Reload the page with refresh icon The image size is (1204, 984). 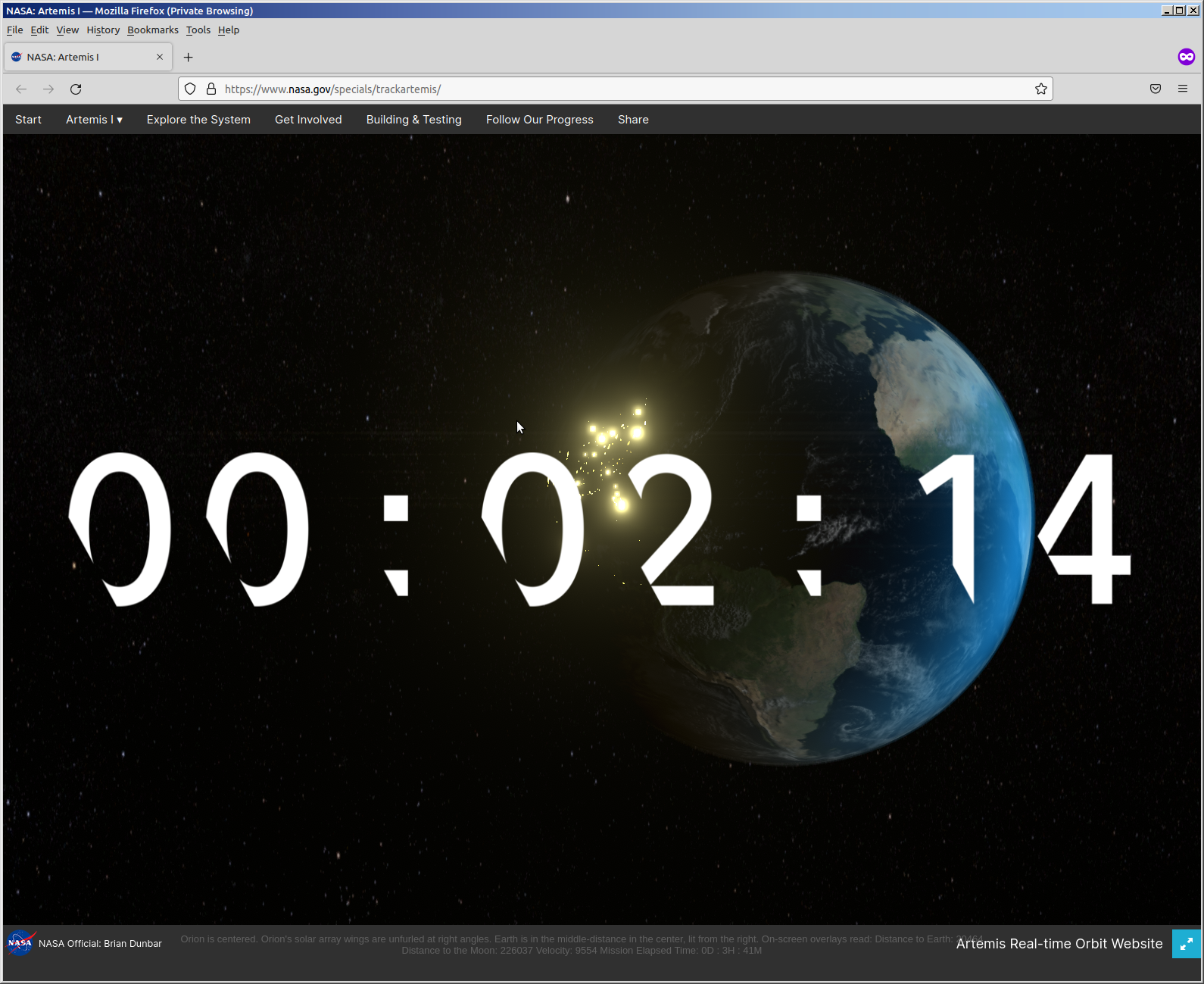pos(76,89)
